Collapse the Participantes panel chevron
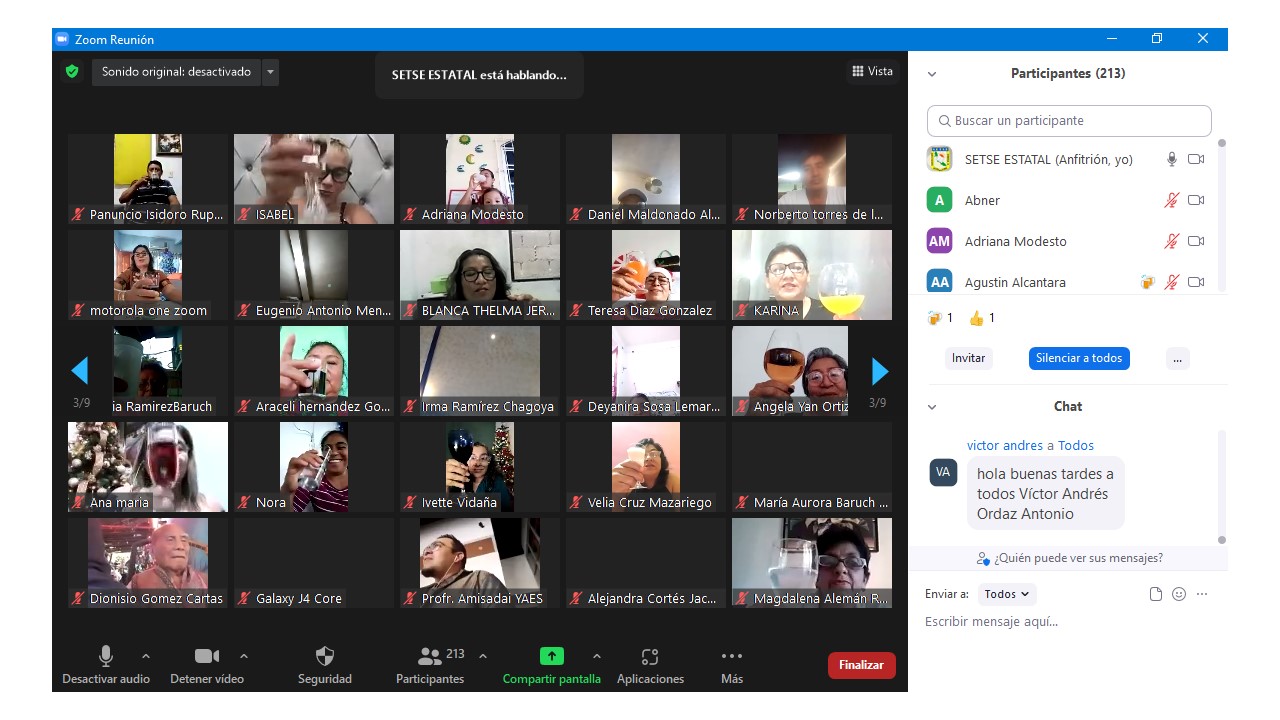The height and width of the screenshot is (720, 1280). pyautogui.click(x=932, y=74)
